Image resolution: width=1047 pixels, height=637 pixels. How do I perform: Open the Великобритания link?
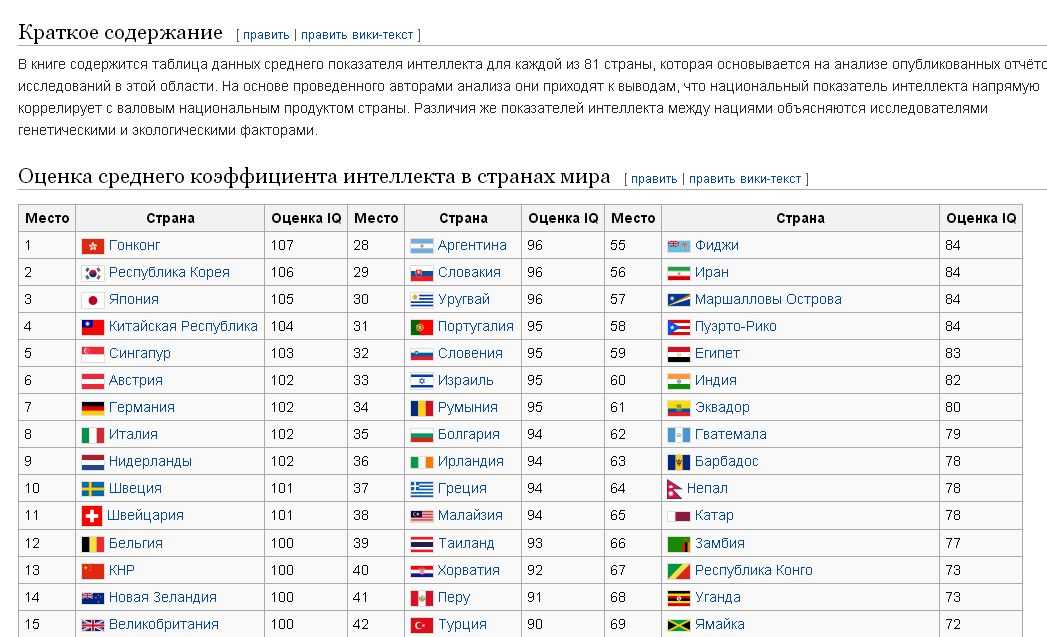164,624
